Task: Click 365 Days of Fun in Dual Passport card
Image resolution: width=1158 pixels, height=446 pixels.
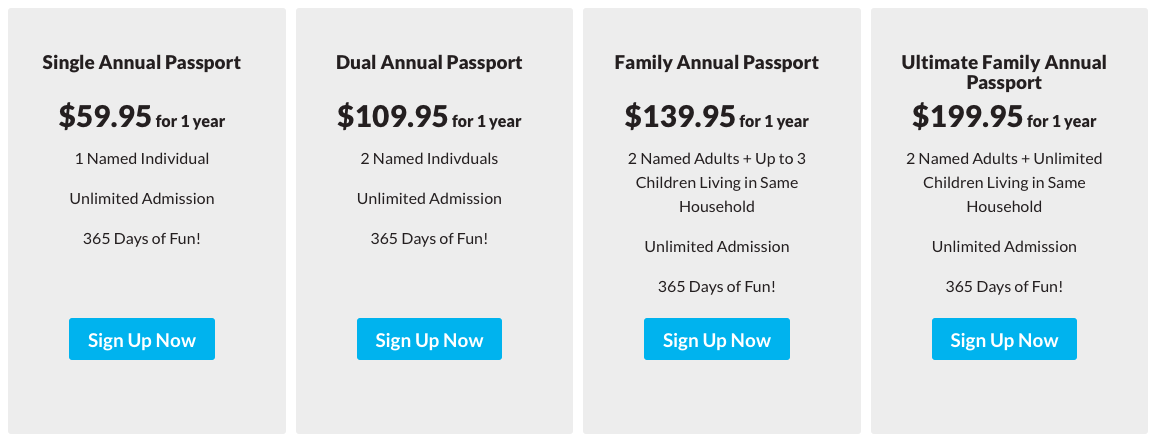Action: 429,238
